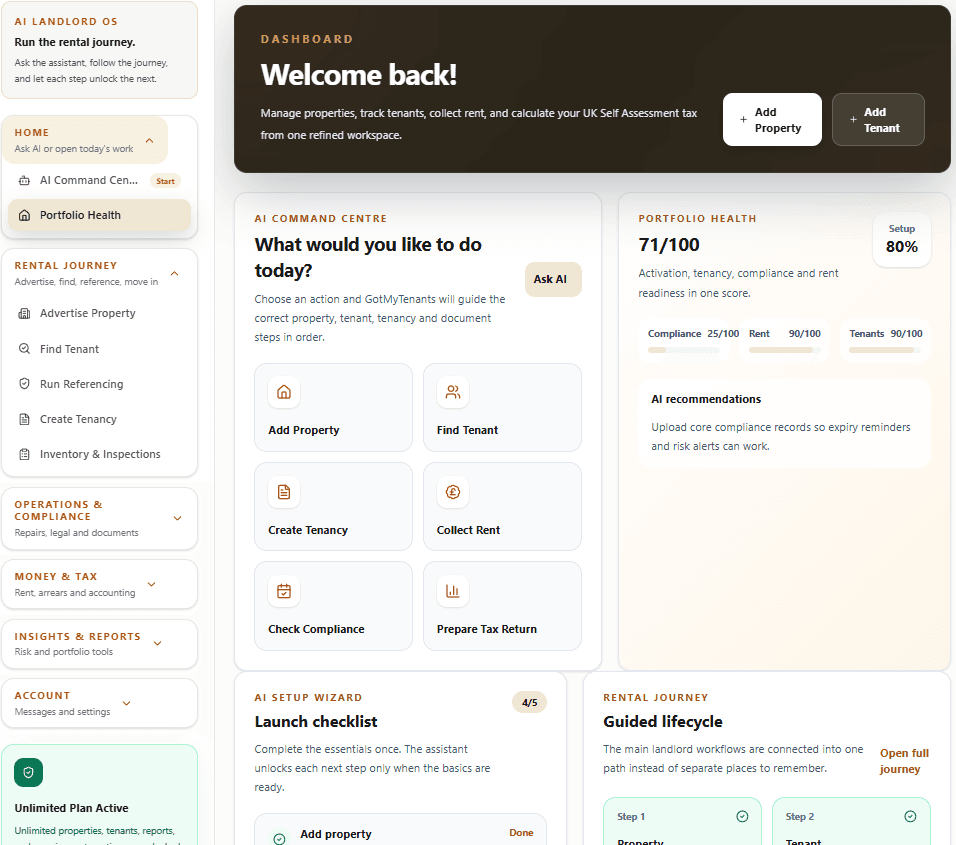
Task: Click the check circle icon on Step 2 card
Action: coord(910,816)
